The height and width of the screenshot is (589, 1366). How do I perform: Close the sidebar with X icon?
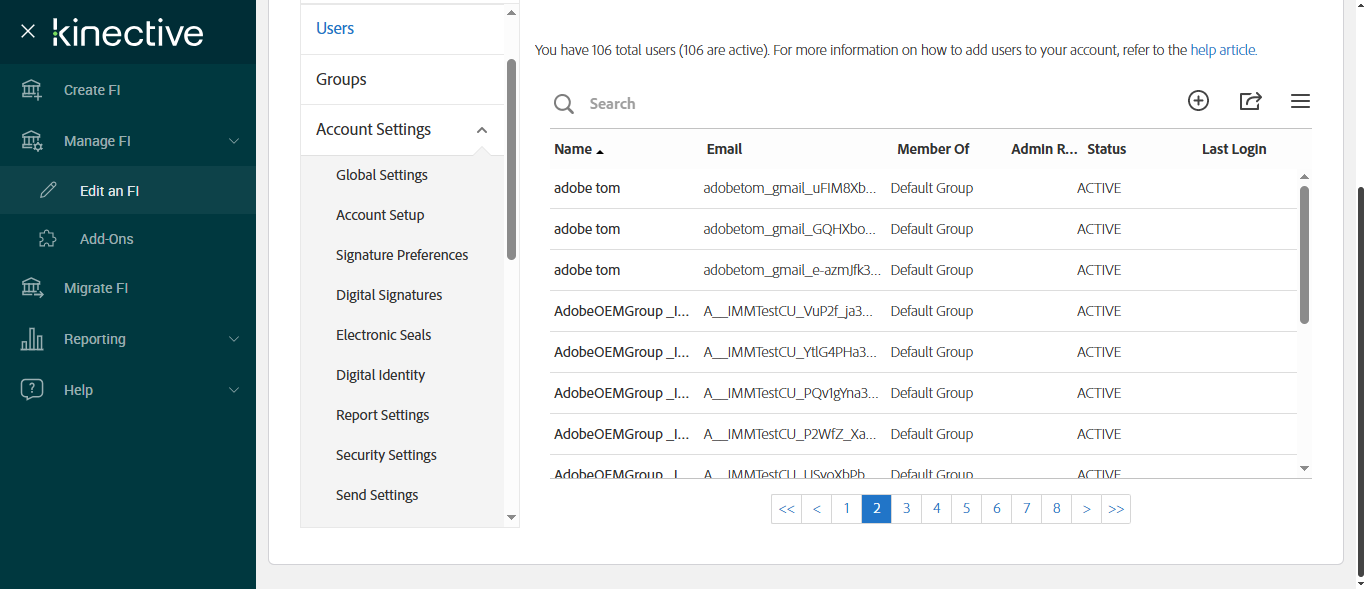click(x=28, y=32)
